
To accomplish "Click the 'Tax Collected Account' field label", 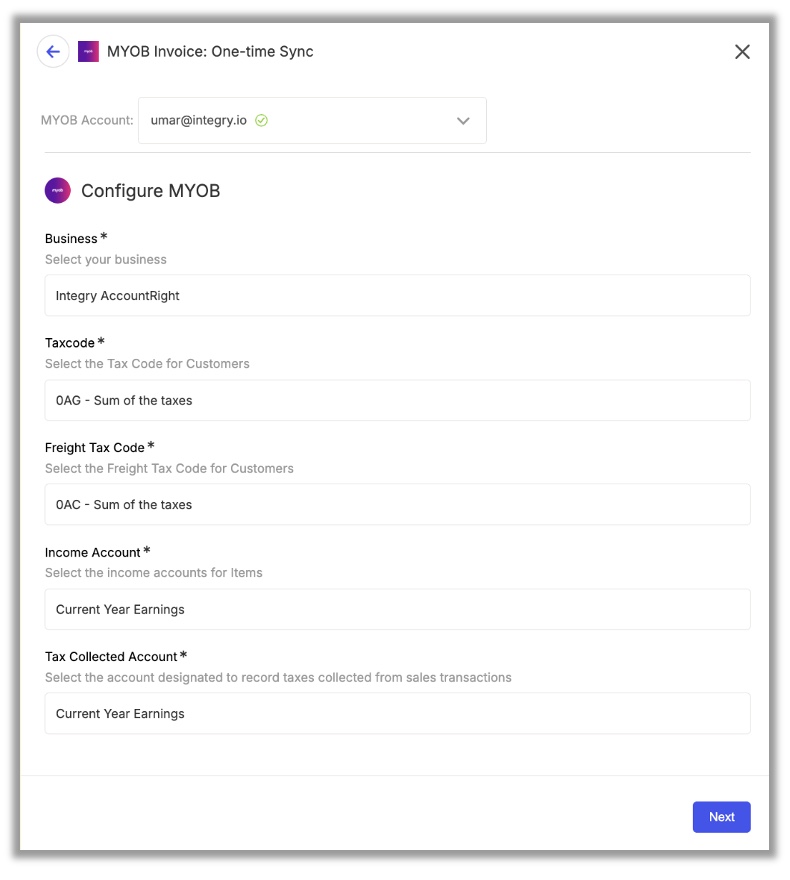I will (x=111, y=657).
